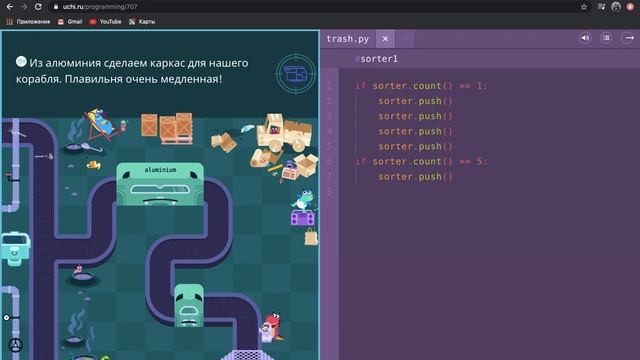Place cursor on sorter.push() in line 3
This screenshot has width=640, height=360.
pos(415,116)
